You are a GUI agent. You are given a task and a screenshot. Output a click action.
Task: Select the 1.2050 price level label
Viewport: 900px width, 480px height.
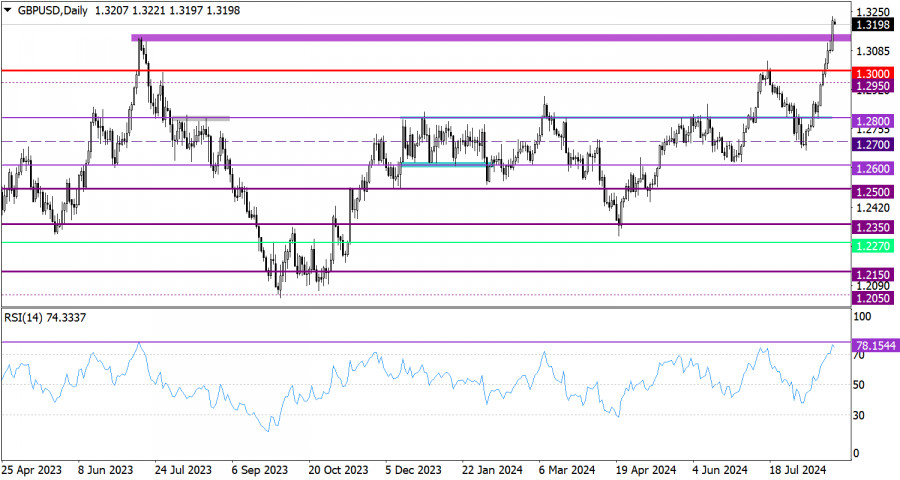point(873,298)
